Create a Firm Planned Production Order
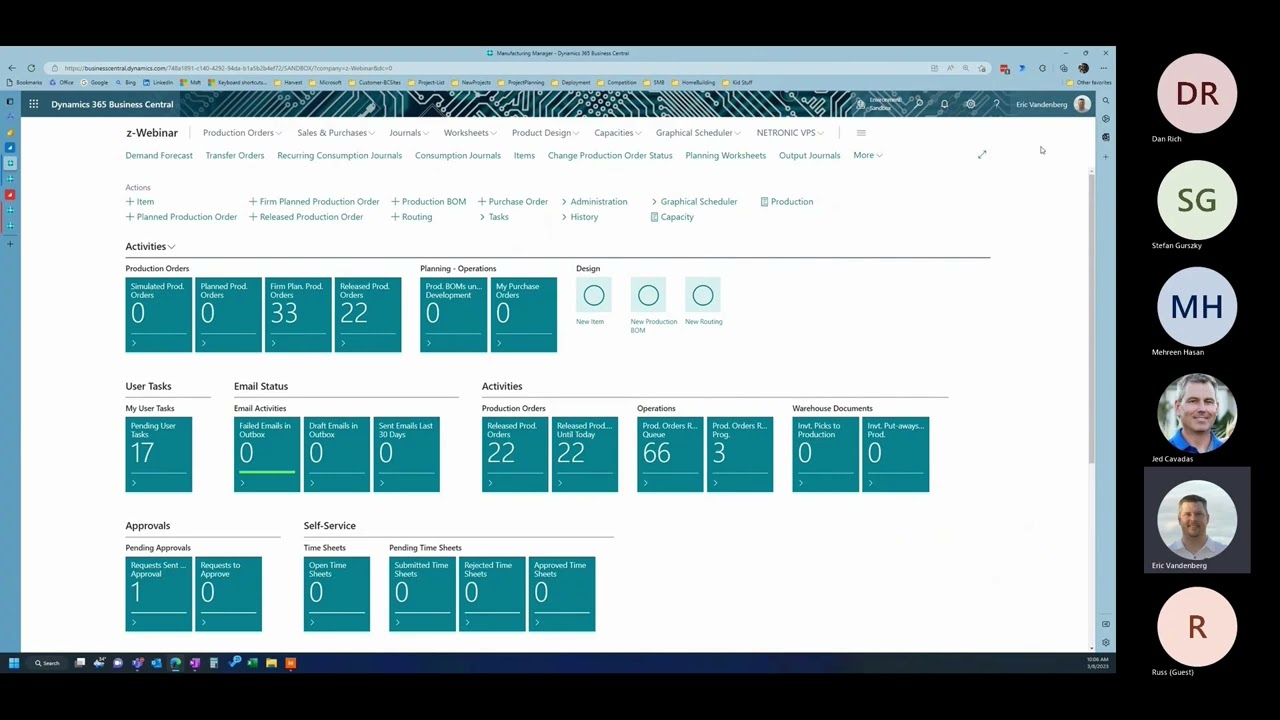 tap(314, 201)
